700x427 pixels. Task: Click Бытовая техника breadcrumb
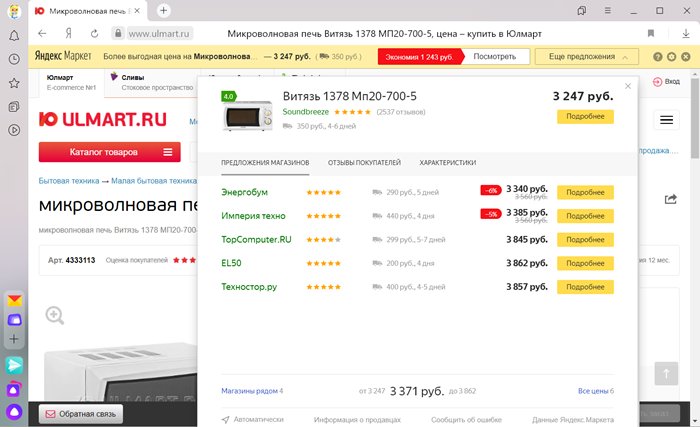[x=69, y=181]
